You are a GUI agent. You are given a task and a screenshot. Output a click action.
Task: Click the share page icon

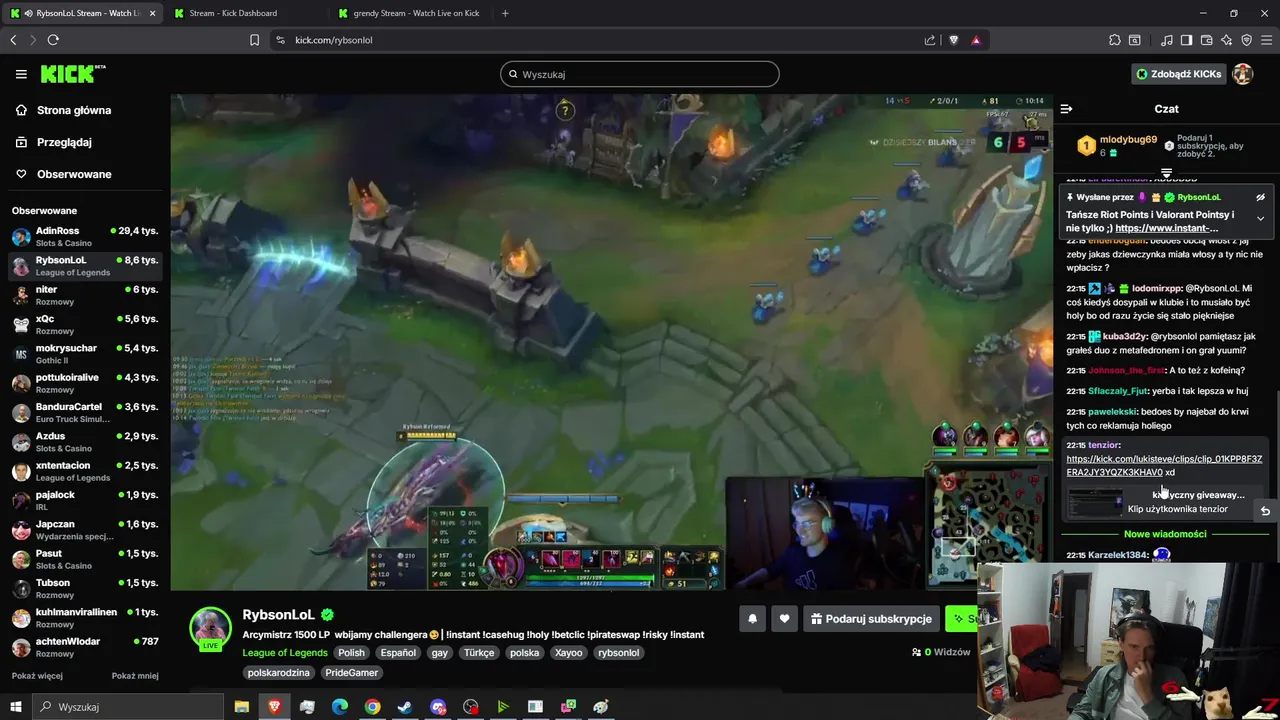coord(930,40)
